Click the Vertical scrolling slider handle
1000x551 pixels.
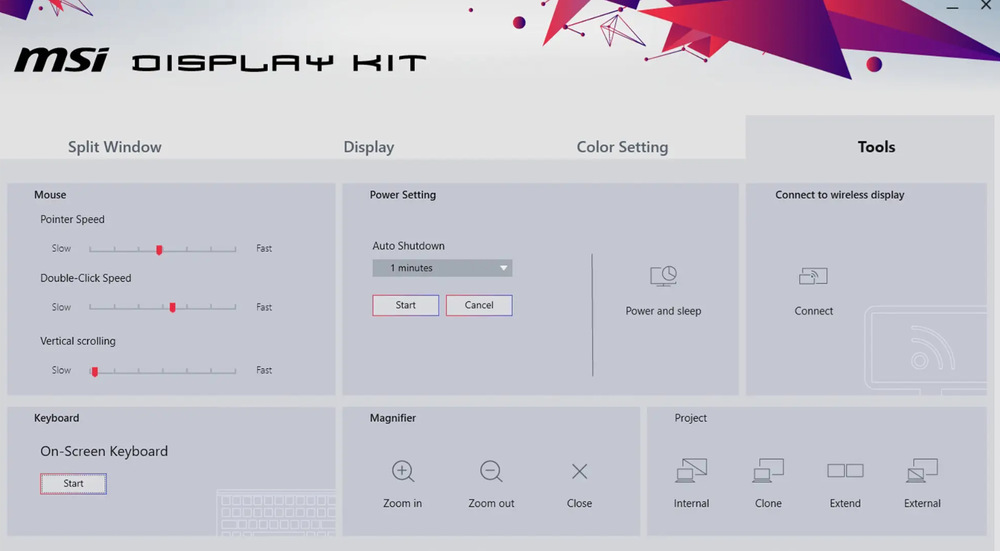94,371
